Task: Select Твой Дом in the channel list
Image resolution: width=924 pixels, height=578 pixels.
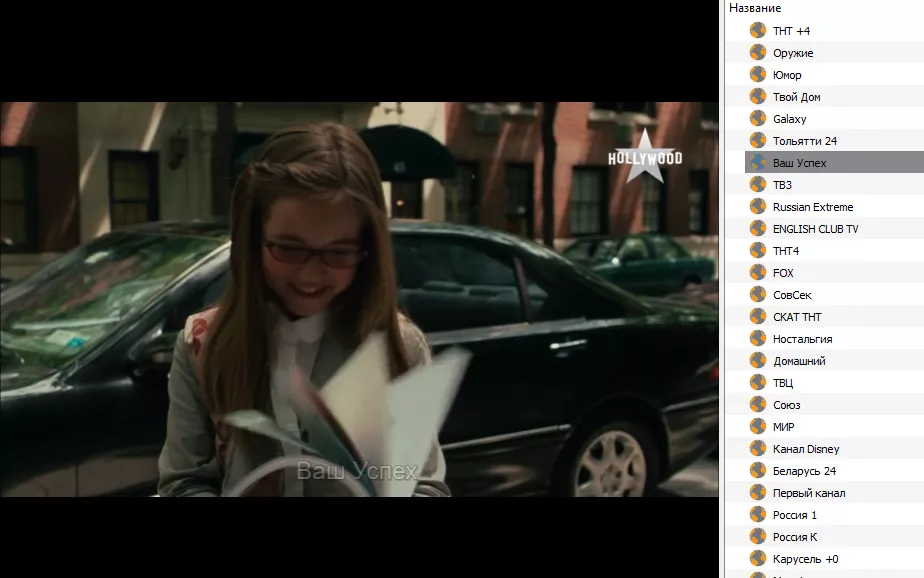Action: click(x=797, y=97)
